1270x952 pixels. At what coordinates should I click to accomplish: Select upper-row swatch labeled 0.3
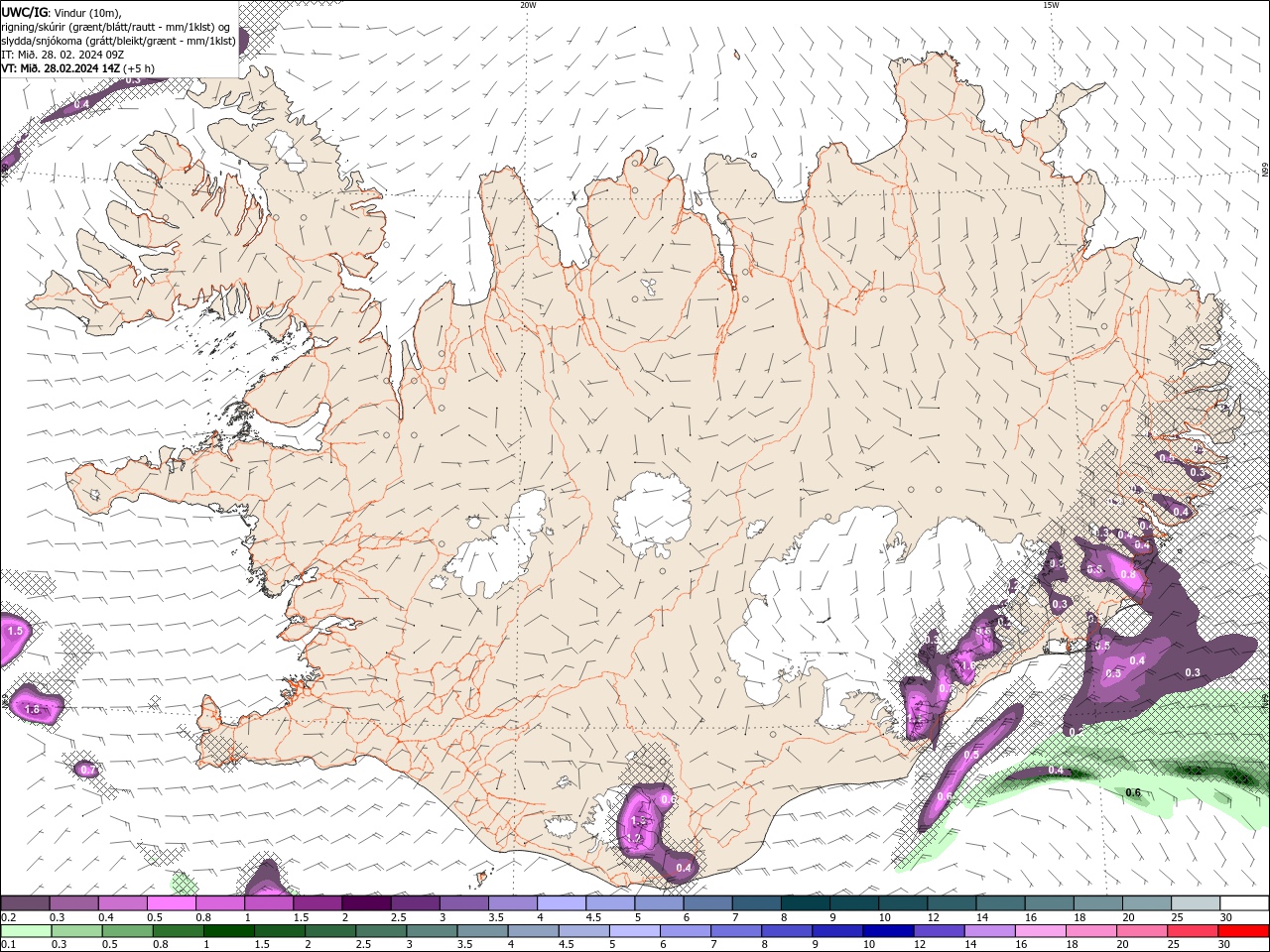73,903
